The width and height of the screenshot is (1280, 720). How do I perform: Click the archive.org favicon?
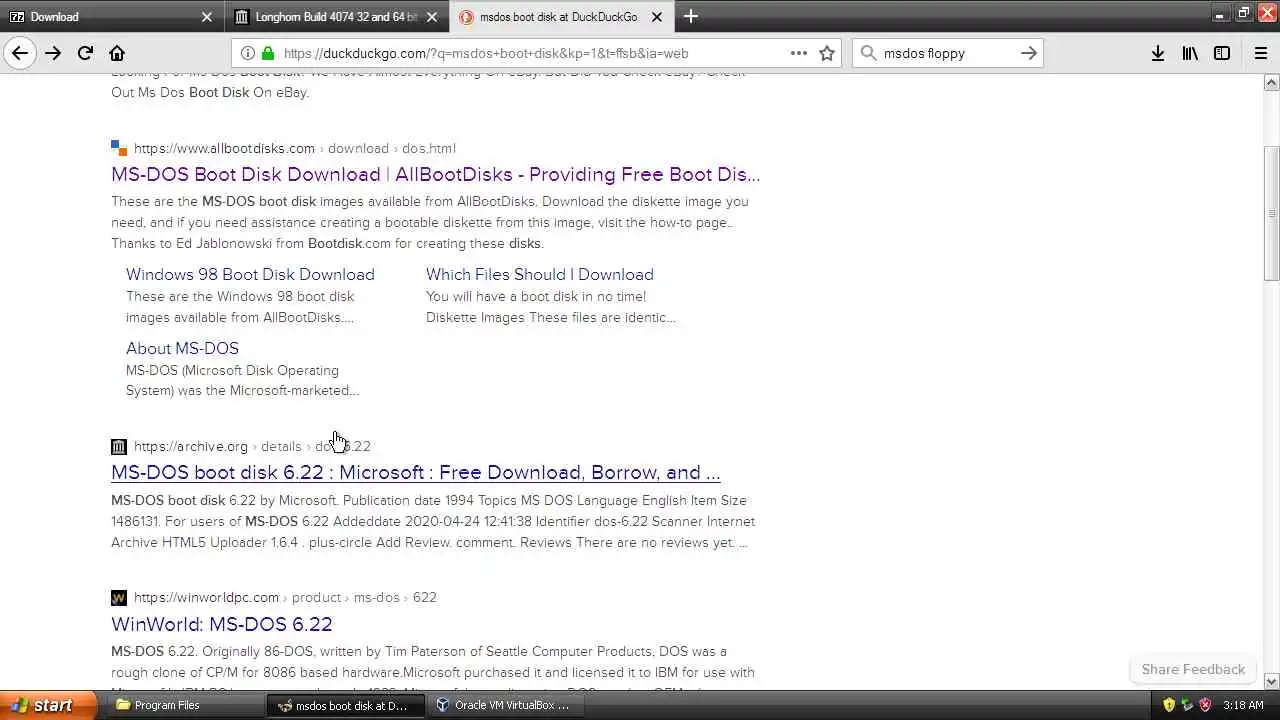coord(119,446)
